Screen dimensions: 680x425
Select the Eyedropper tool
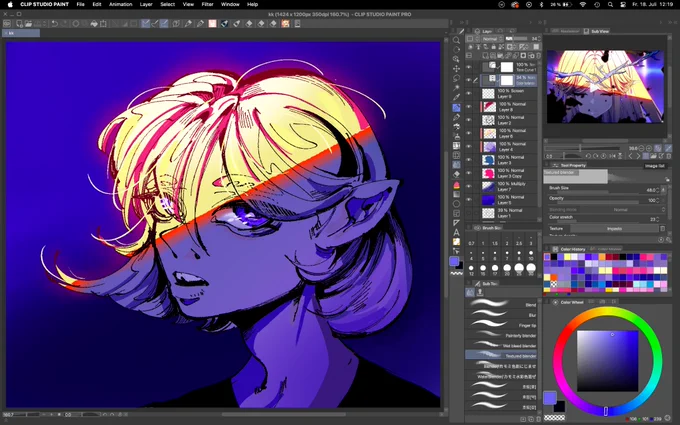click(456, 98)
